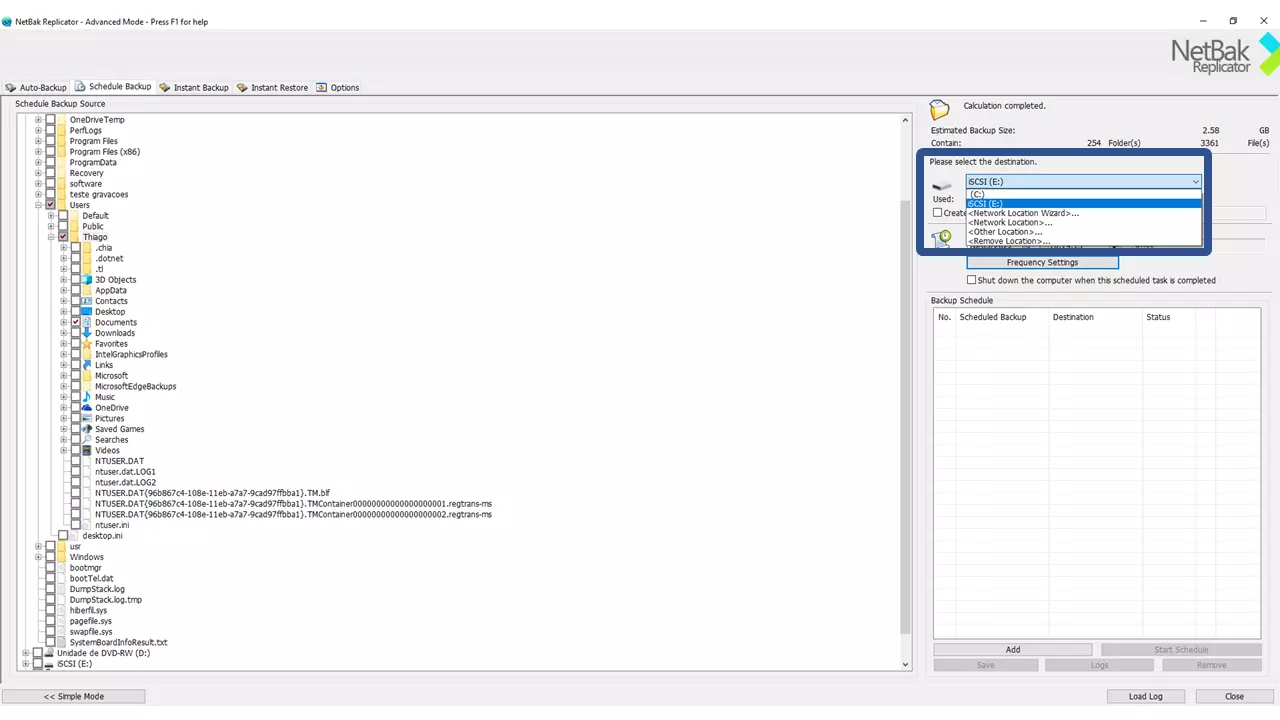Click the OneDrive cloud icon
This screenshot has width=1280, height=720.
[x=87, y=408]
